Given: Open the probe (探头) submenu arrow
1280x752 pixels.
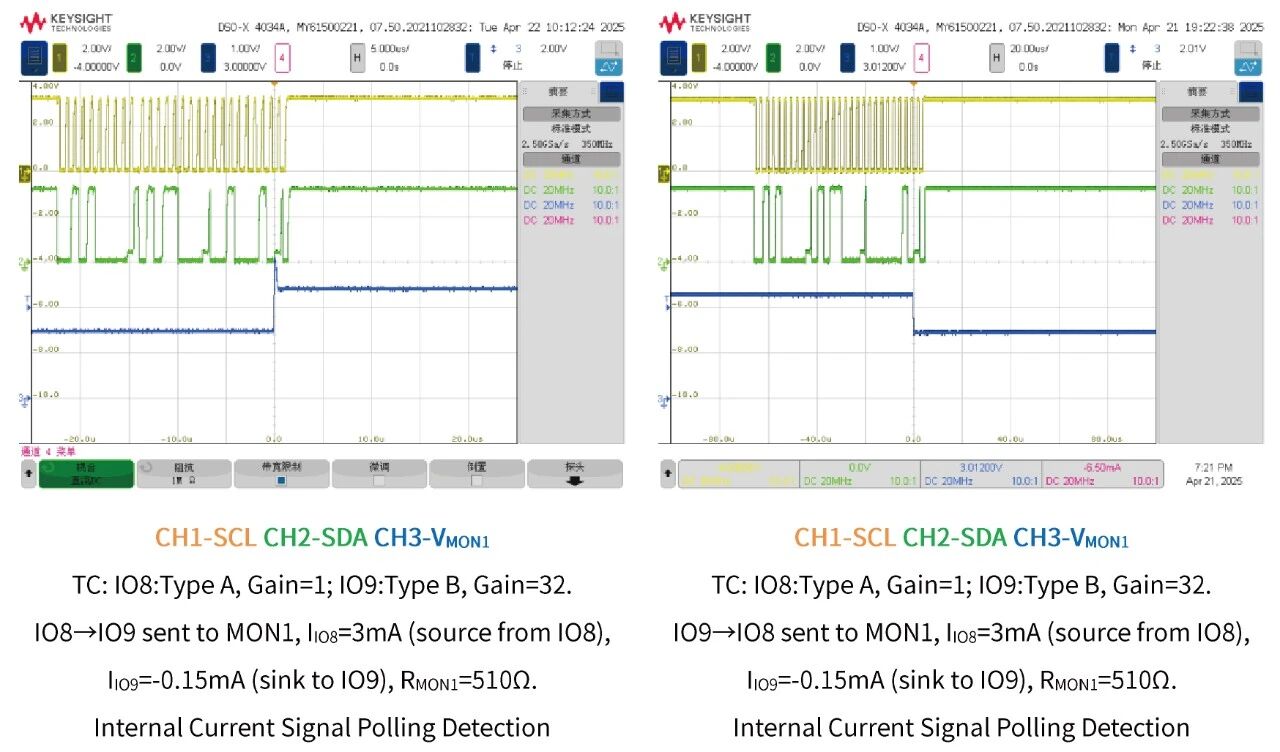Looking at the screenshot, I should pyautogui.click(x=574, y=480).
